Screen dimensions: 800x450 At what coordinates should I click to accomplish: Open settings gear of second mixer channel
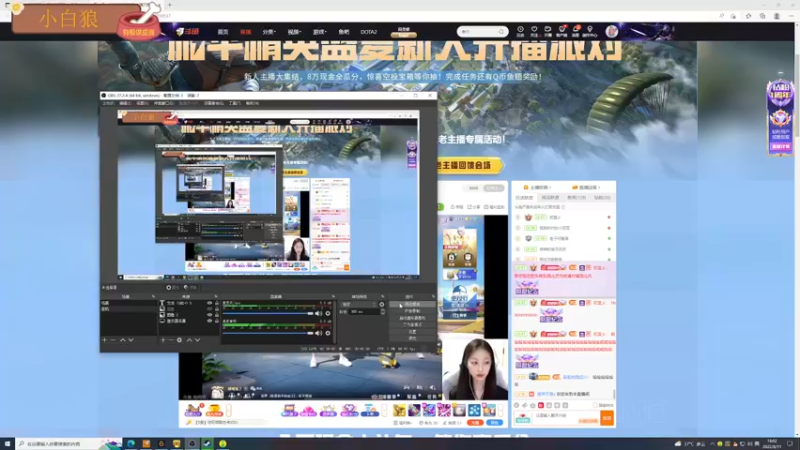pos(328,333)
